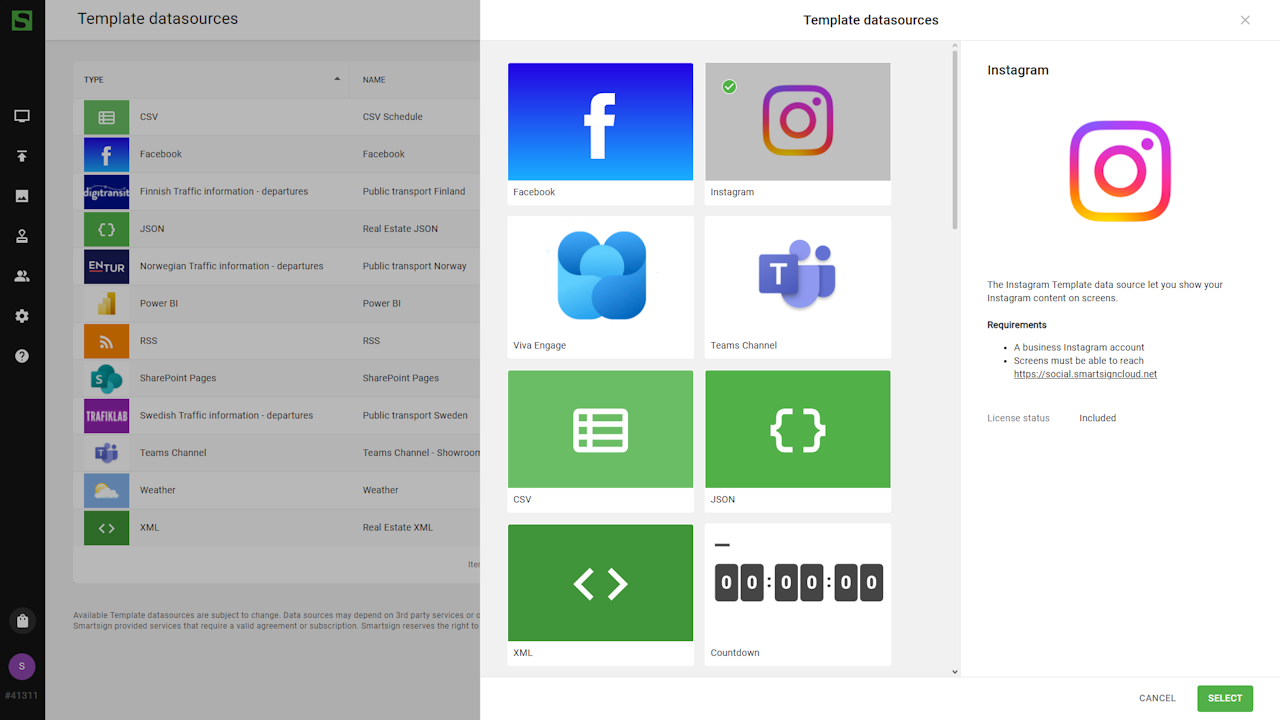Click the Viva Engage datasource icon

pyautogui.click(x=600, y=276)
